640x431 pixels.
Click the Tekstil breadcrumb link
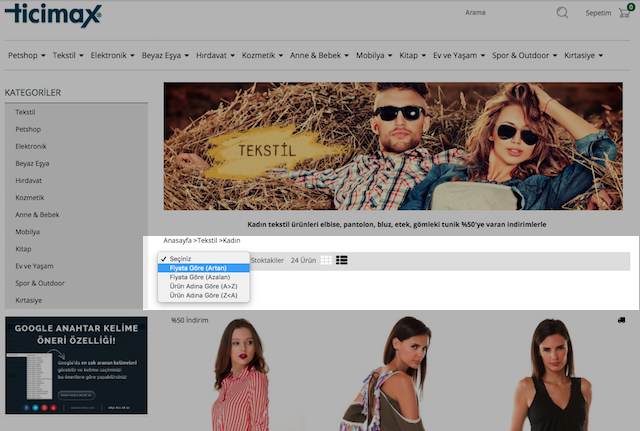(x=207, y=241)
